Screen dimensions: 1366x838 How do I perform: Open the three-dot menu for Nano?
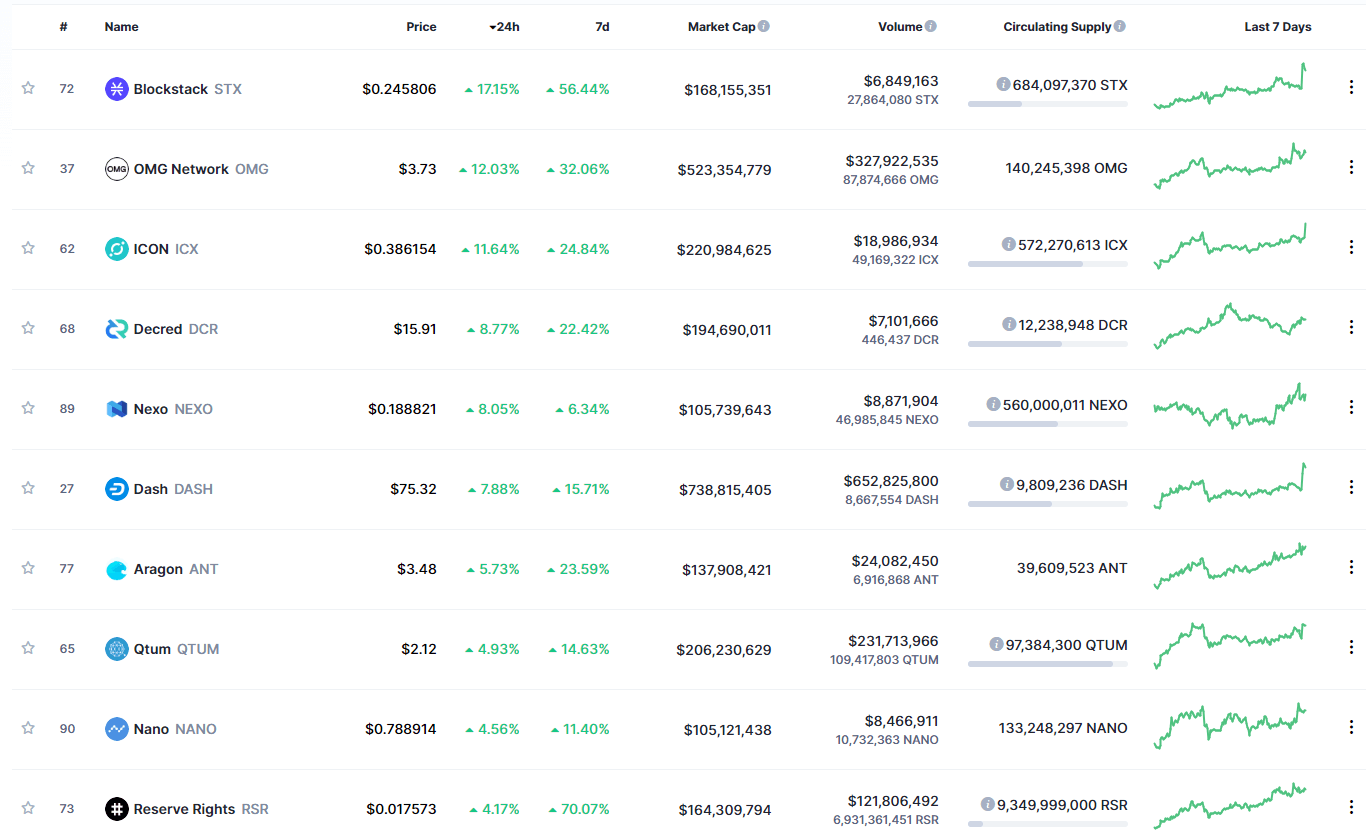[1351, 728]
